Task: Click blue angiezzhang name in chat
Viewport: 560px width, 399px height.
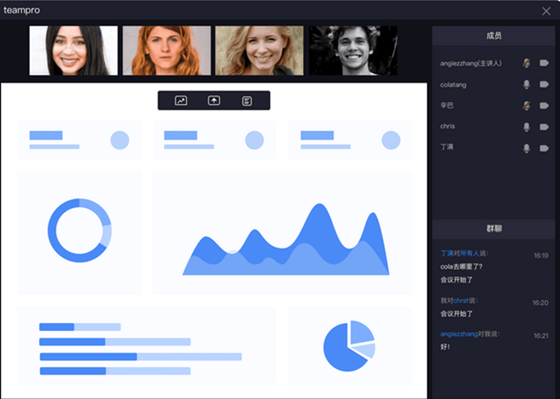Action: (459, 334)
